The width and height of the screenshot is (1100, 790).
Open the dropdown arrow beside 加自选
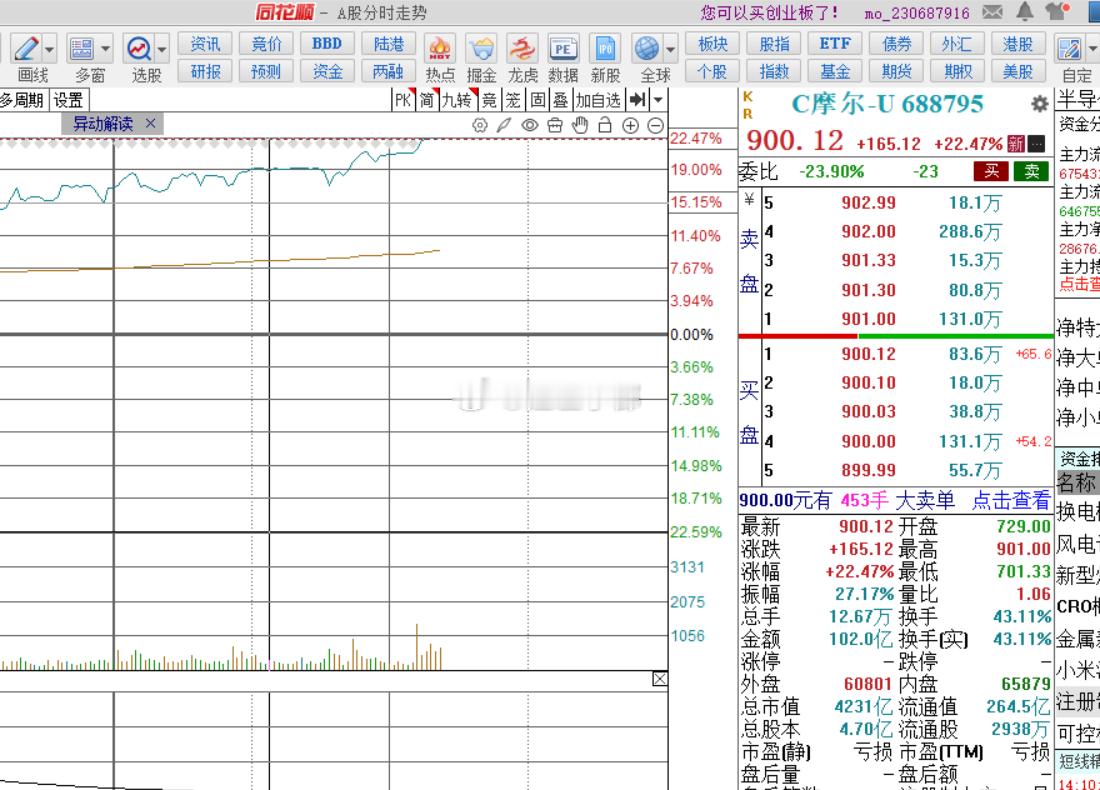coord(656,99)
